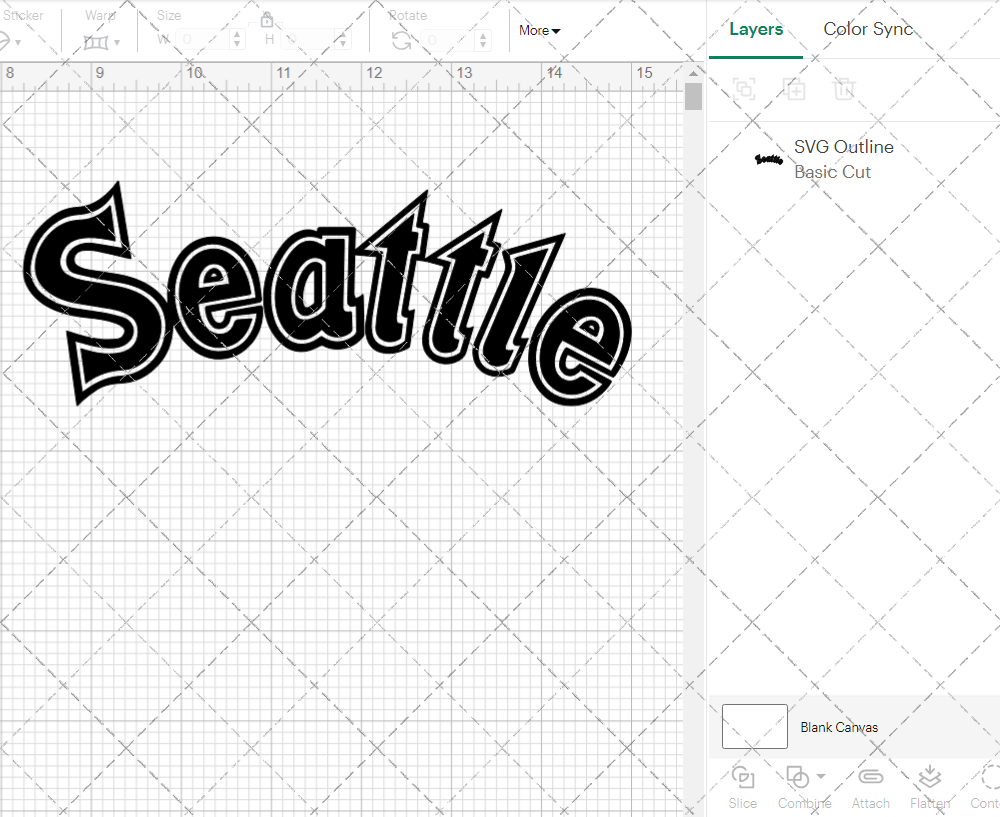The height and width of the screenshot is (817, 1000).
Task: Click the Width size input field
Action: tap(203, 40)
